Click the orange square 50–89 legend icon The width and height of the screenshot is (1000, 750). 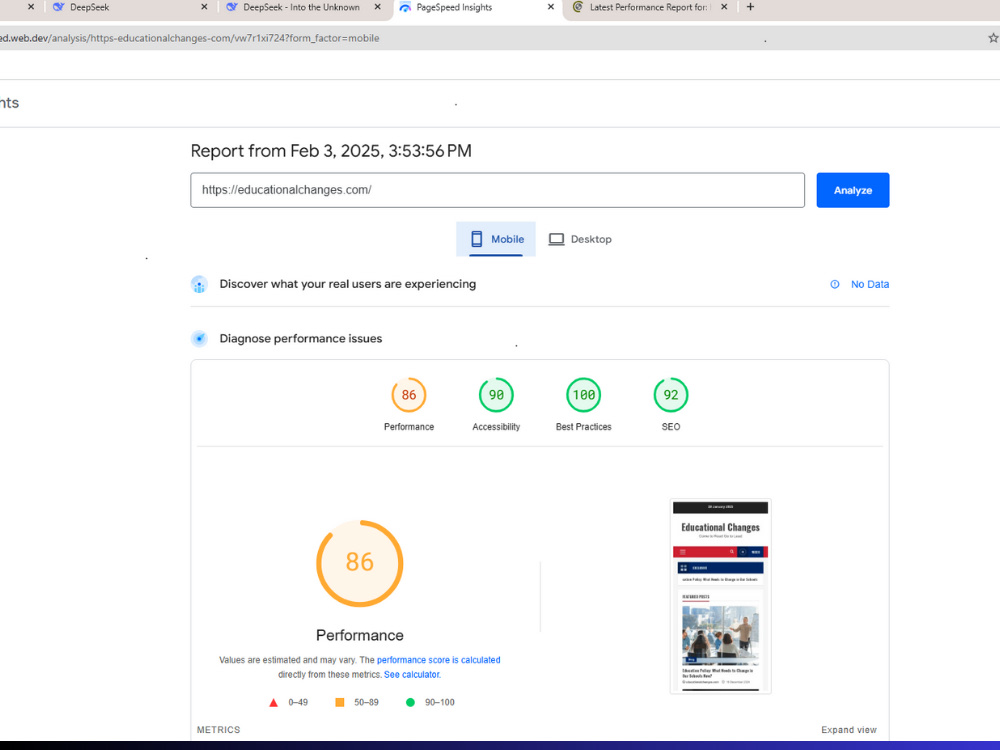(340, 702)
